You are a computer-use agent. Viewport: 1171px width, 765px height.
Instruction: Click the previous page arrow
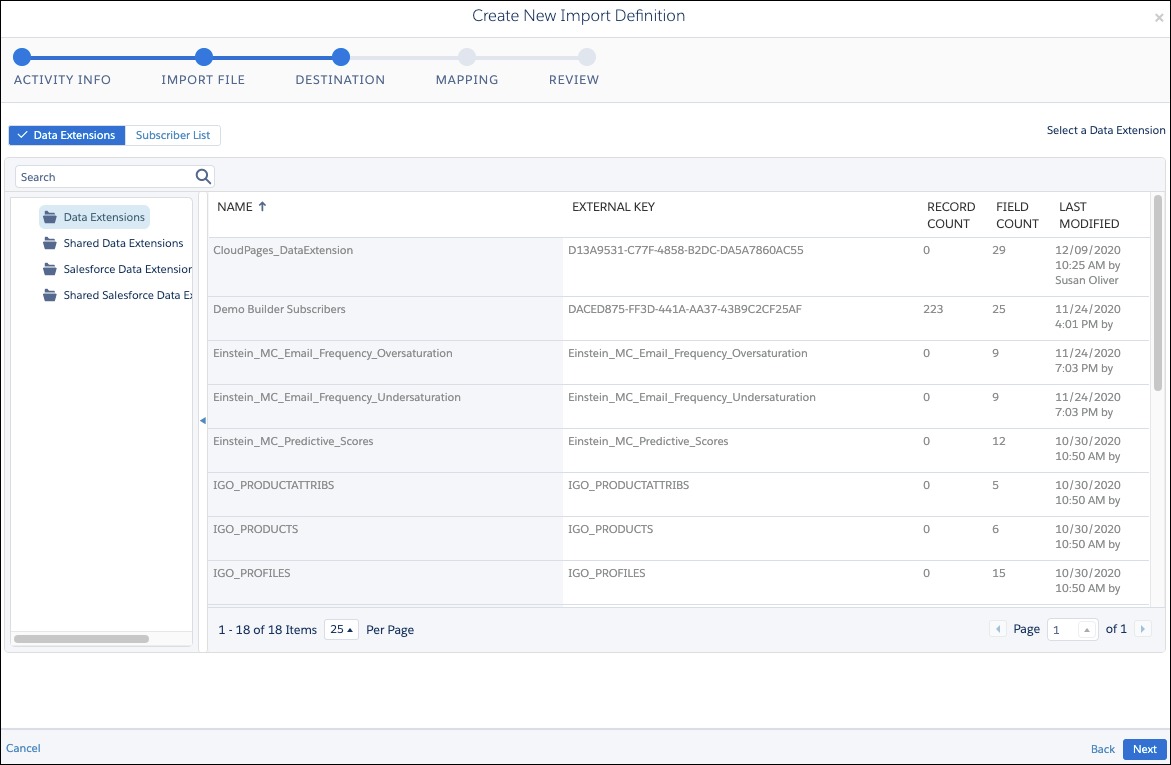pyautogui.click(x=997, y=628)
